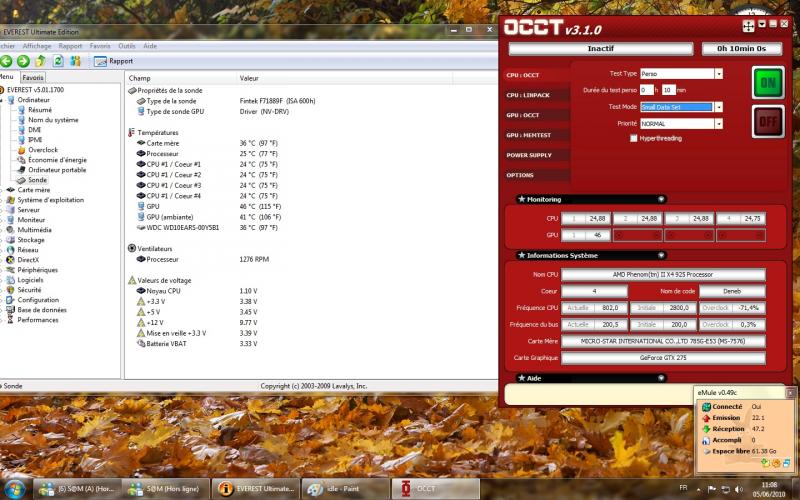This screenshot has width=800, height=500.
Task: Open the volume control in system tray
Action: (x=739, y=489)
